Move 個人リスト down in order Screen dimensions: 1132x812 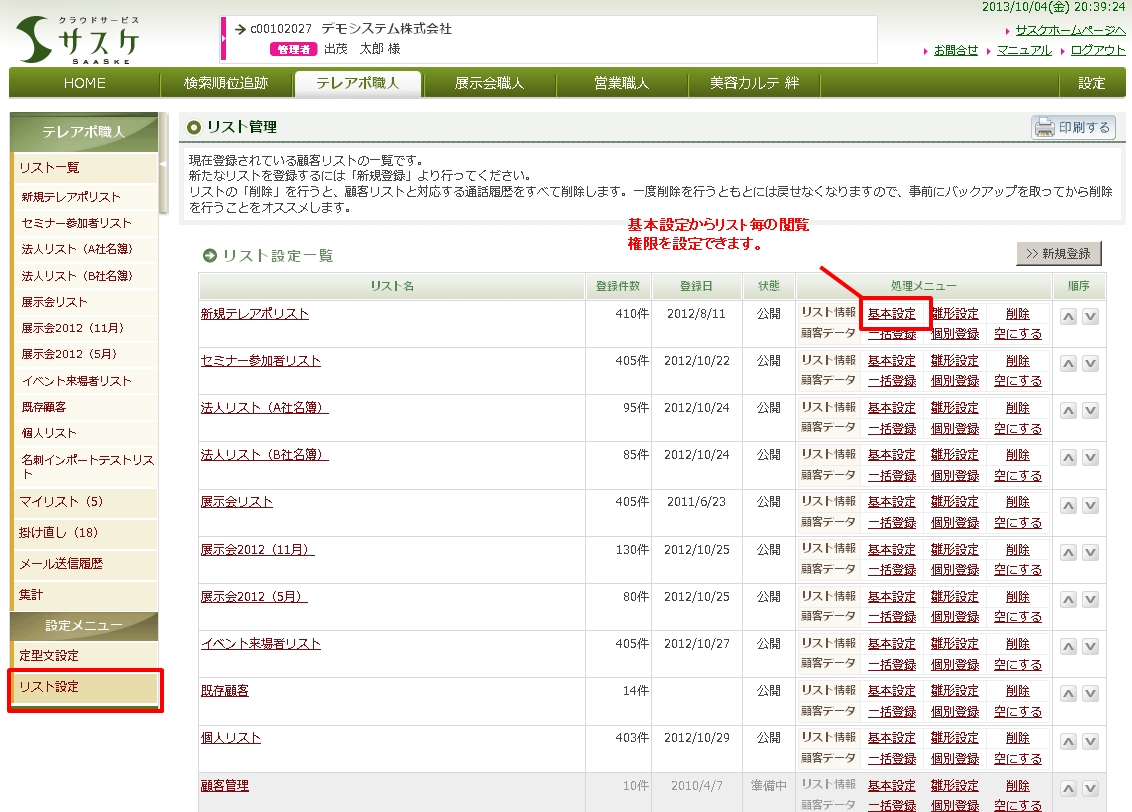point(1090,741)
